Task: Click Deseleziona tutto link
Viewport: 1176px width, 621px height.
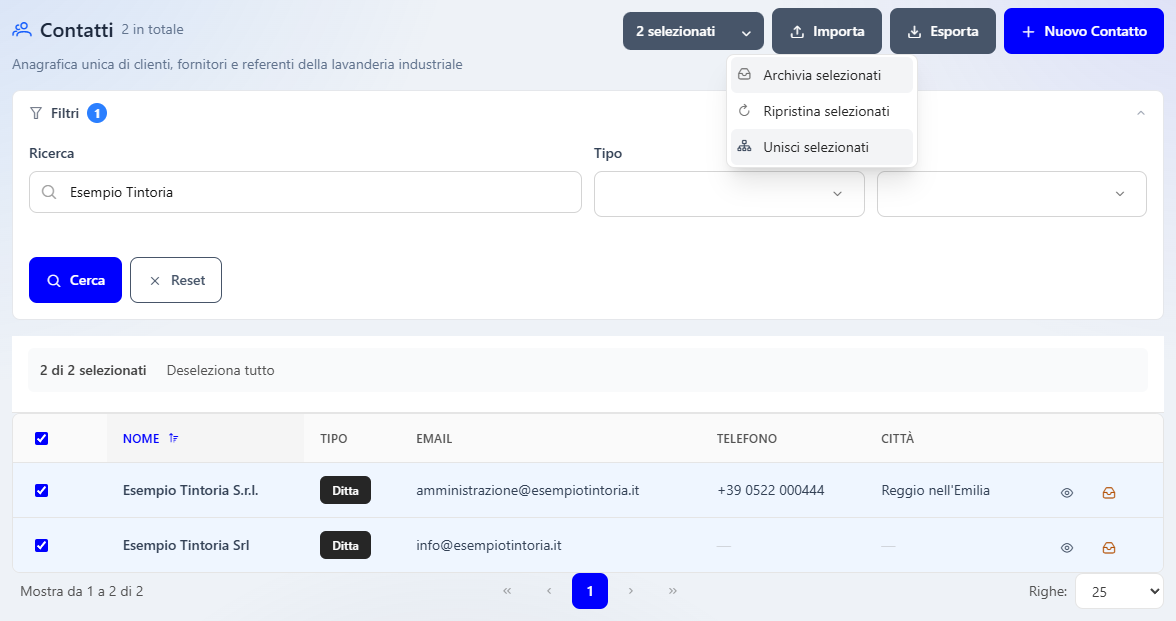Action: coord(220,370)
